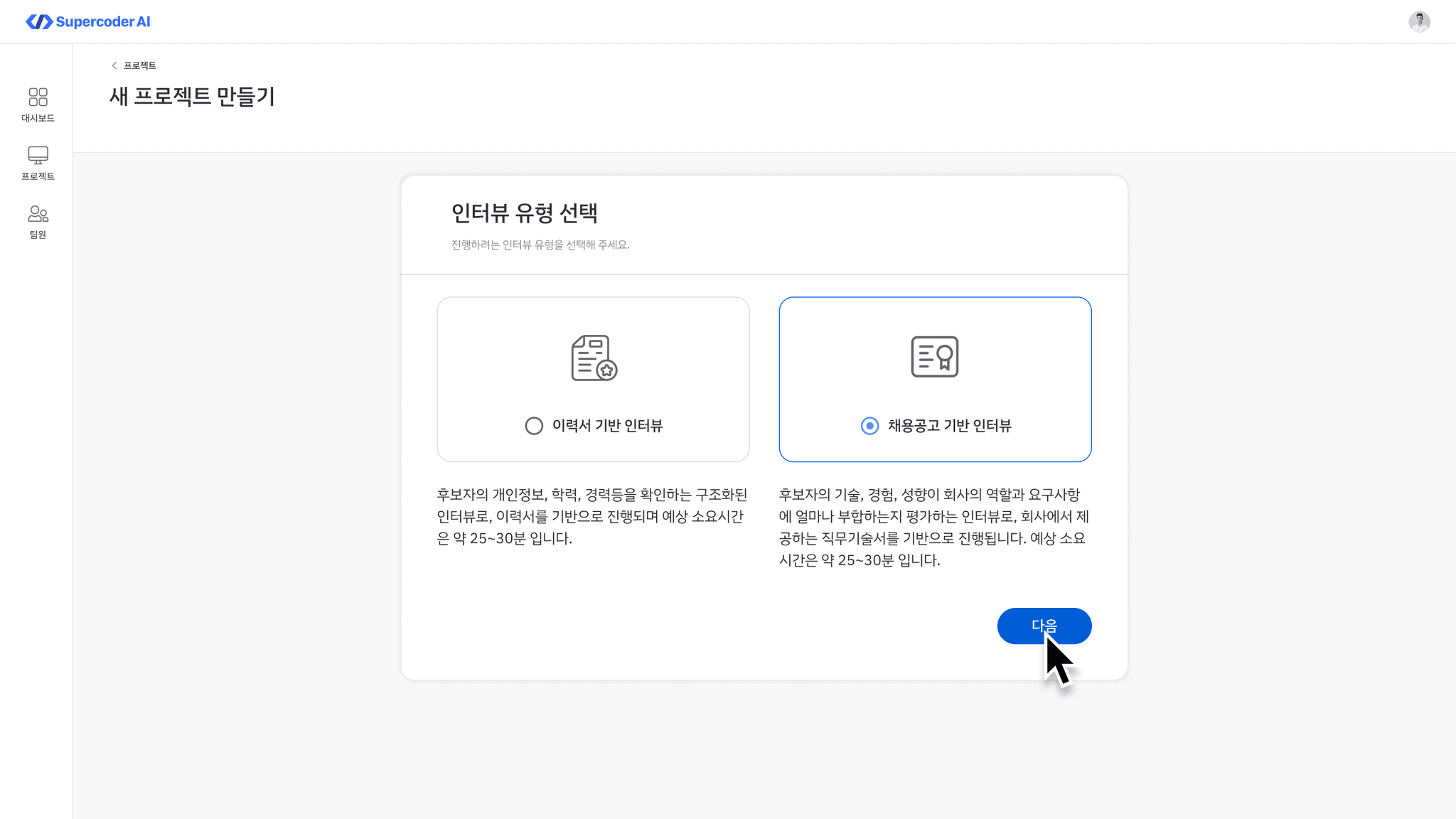Select the 채용공고 기반 인터뷰 radio button
This screenshot has width=1456, height=819.
pyautogui.click(x=869, y=426)
